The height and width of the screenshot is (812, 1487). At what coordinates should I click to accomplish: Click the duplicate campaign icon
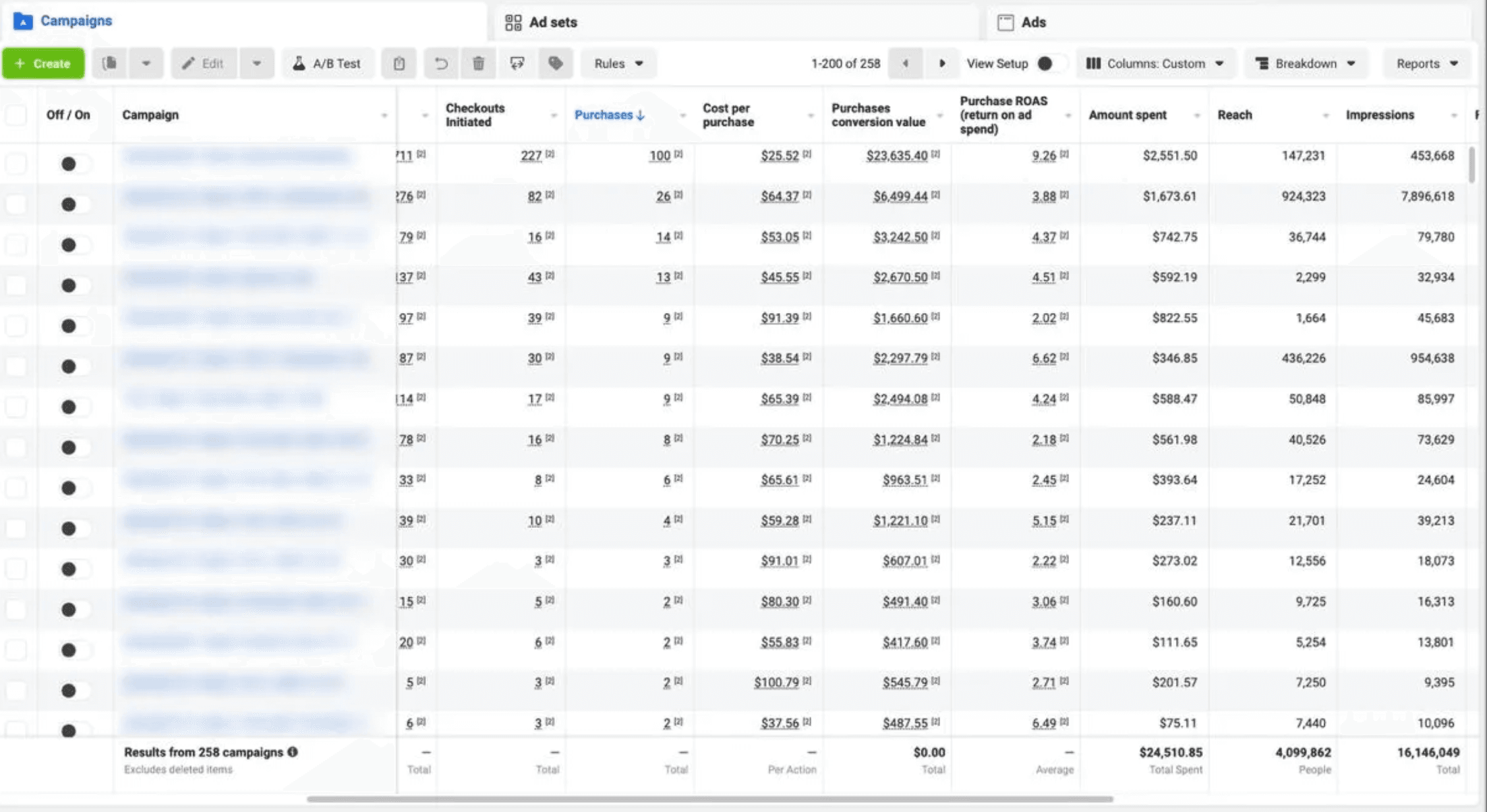[110, 63]
